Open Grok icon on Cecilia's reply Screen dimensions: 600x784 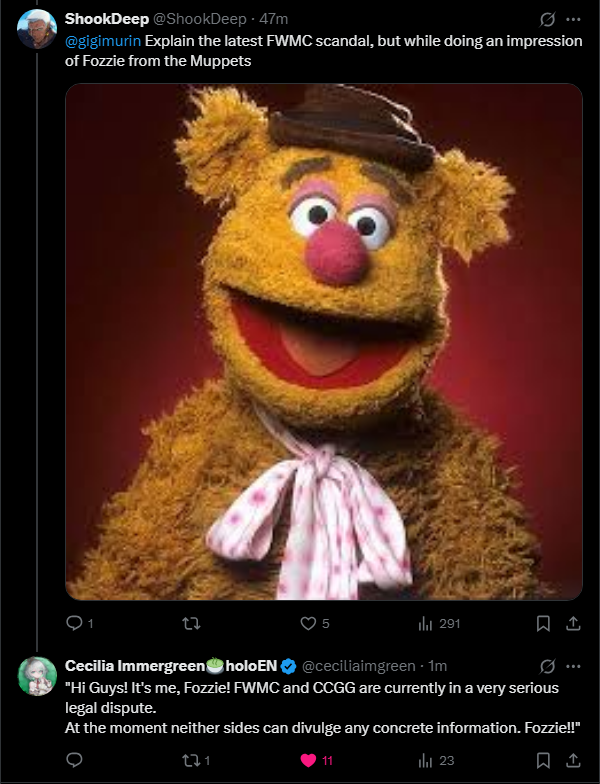click(547, 666)
